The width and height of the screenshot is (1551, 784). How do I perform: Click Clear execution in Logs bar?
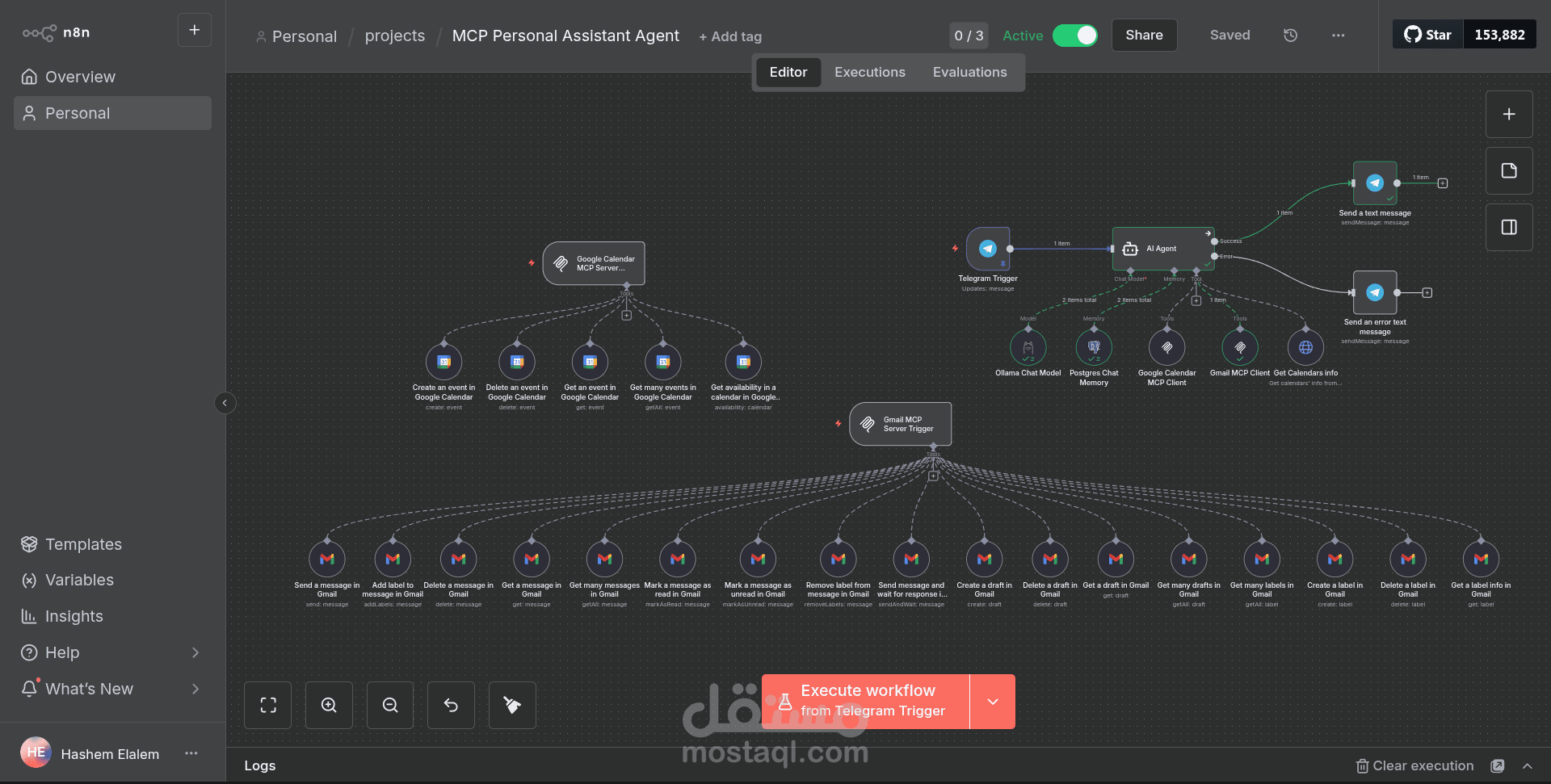(x=1414, y=765)
